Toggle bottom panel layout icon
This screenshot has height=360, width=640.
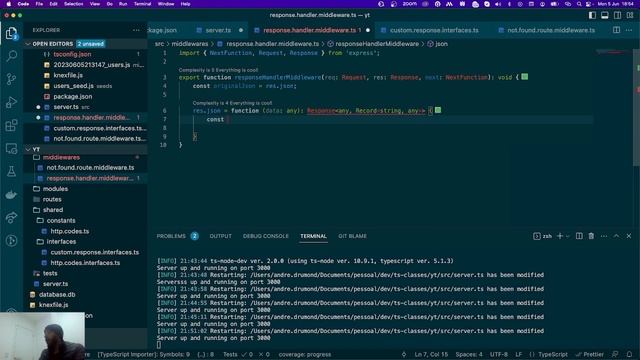[x=605, y=15]
